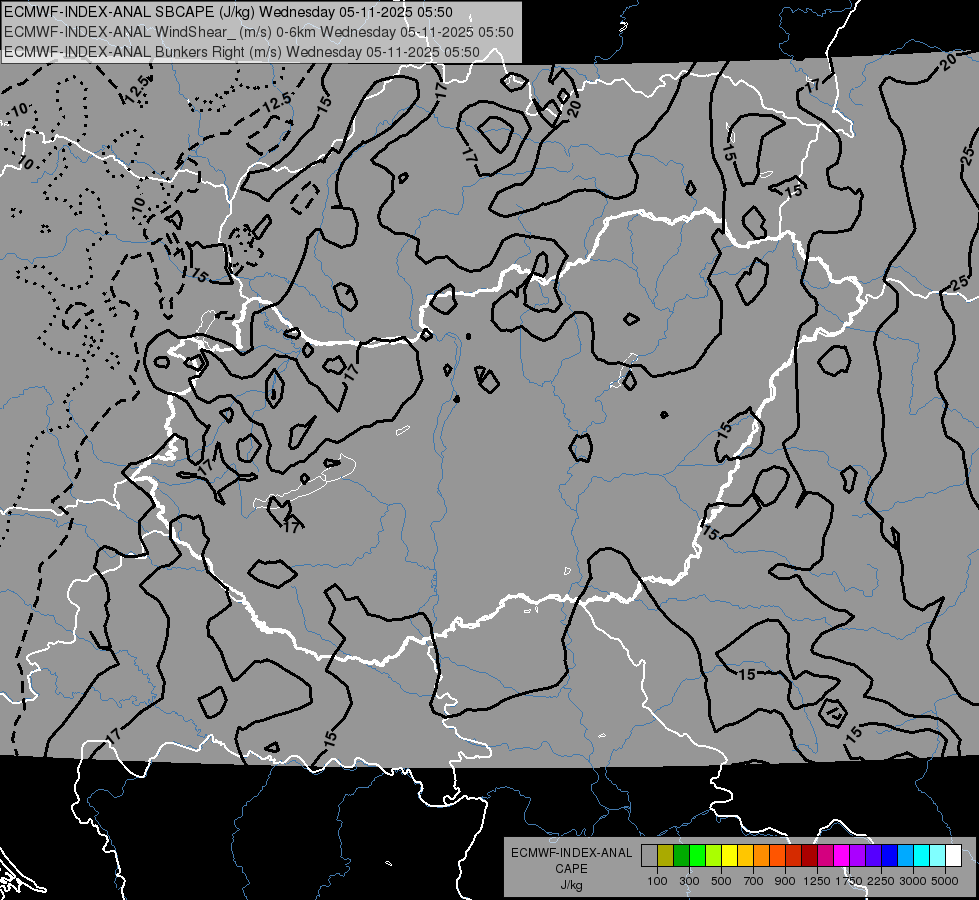
Task: Click the purple swatch starting at 1750
Action: [857, 856]
